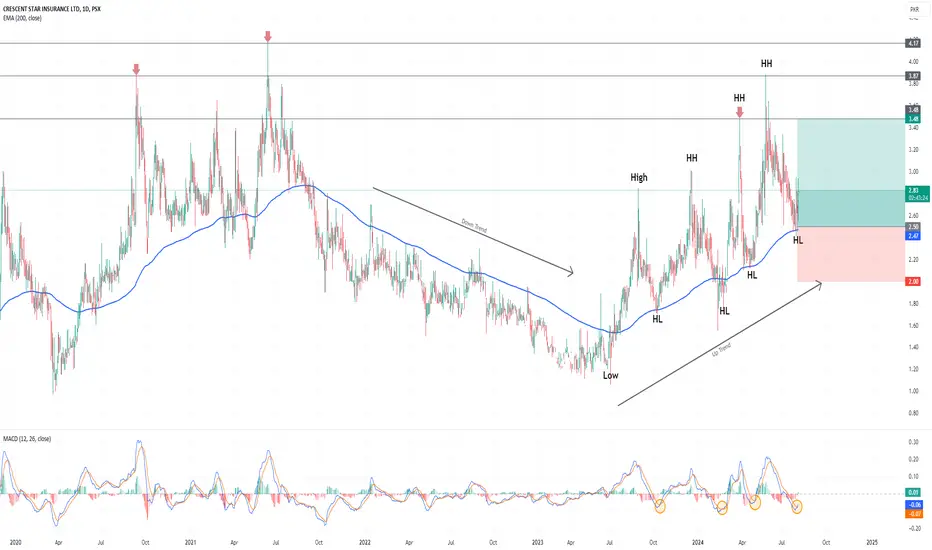Select the EMA (200, close) indicator legend

point(22,18)
